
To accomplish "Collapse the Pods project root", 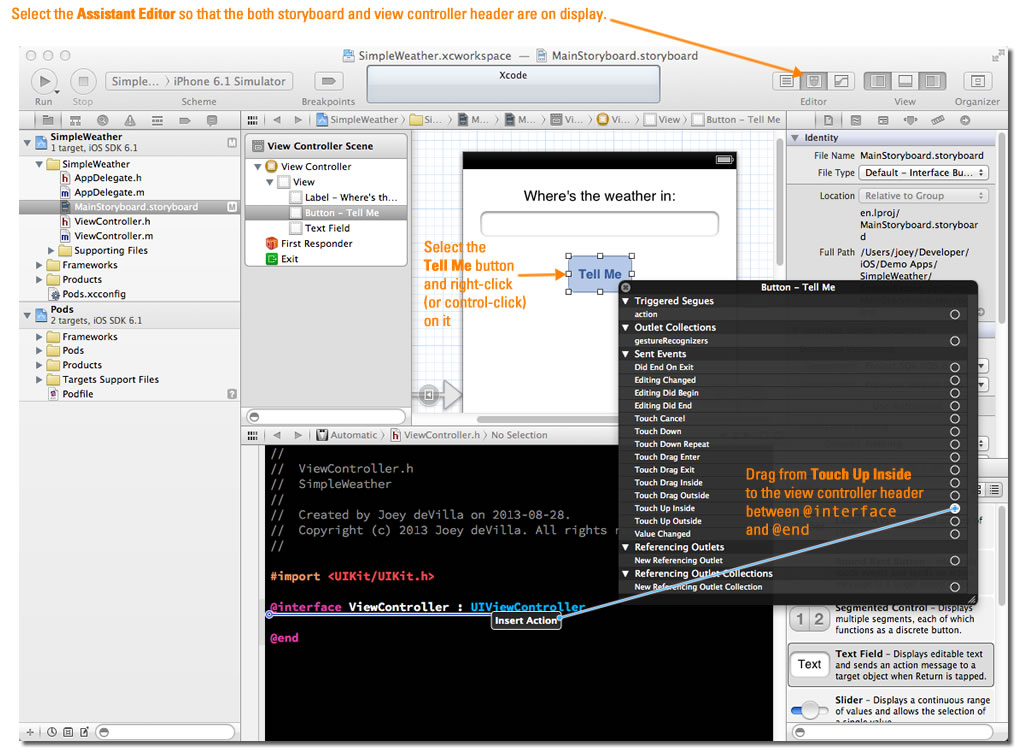I will pos(27,315).
